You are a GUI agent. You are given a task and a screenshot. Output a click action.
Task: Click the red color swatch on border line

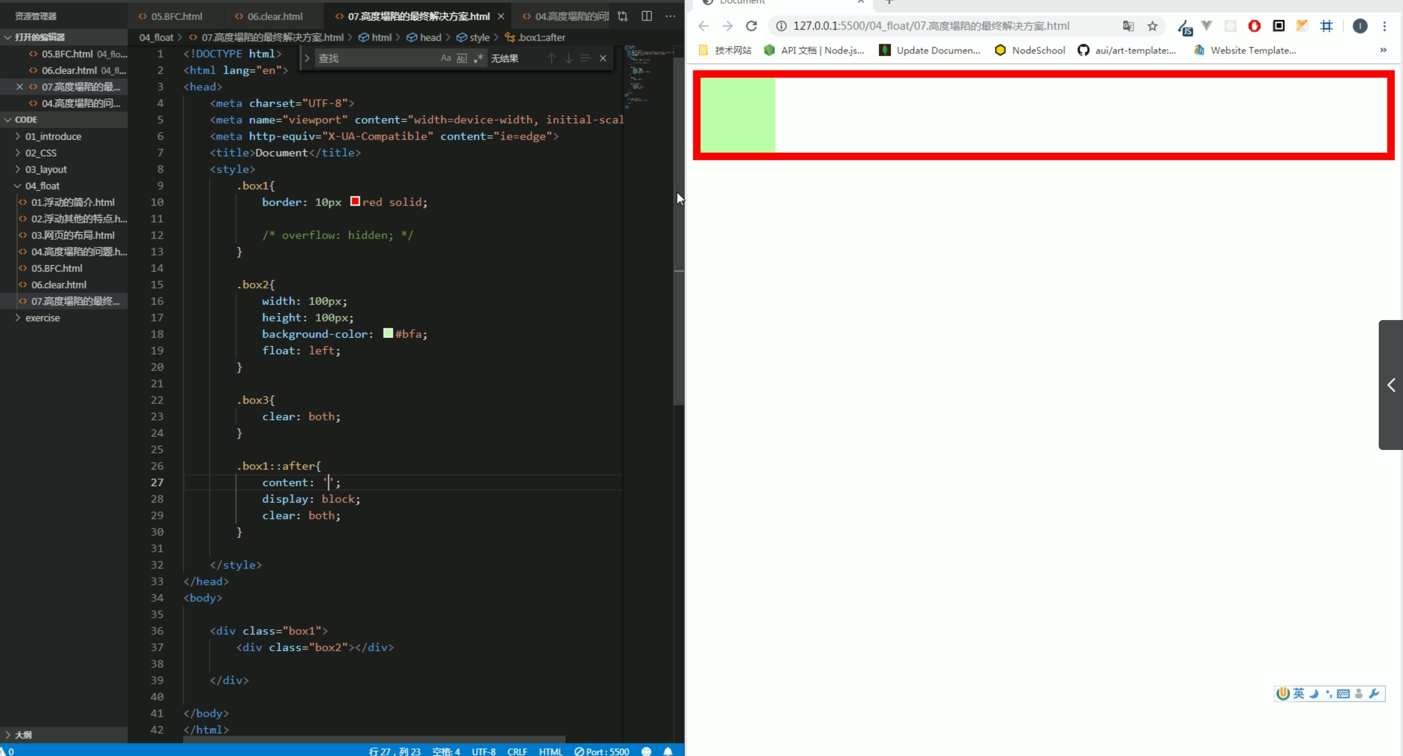point(355,202)
